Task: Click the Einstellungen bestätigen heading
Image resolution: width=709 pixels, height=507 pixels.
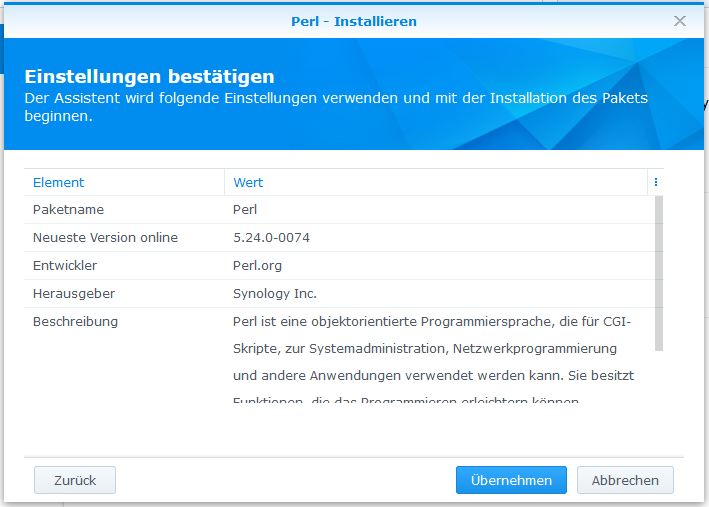Action: tap(149, 76)
